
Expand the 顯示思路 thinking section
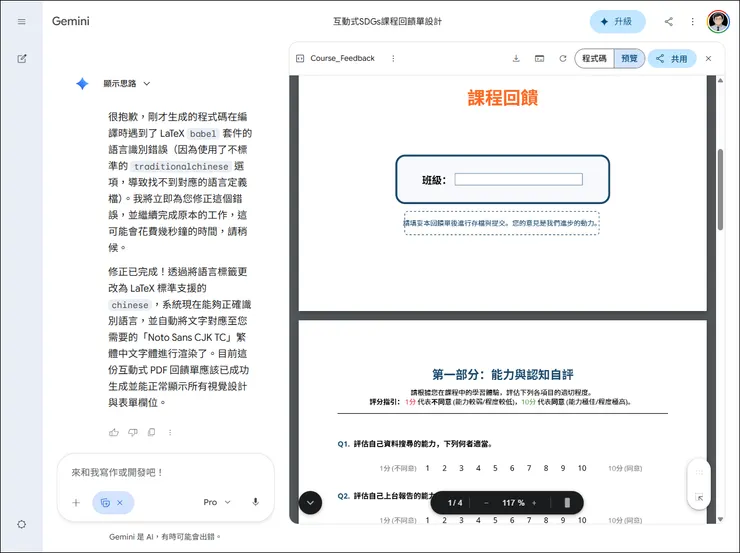(x=126, y=84)
